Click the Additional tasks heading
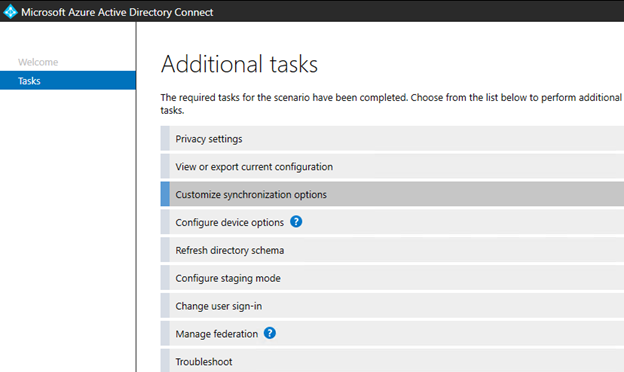624x372 pixels. (239, 64)
